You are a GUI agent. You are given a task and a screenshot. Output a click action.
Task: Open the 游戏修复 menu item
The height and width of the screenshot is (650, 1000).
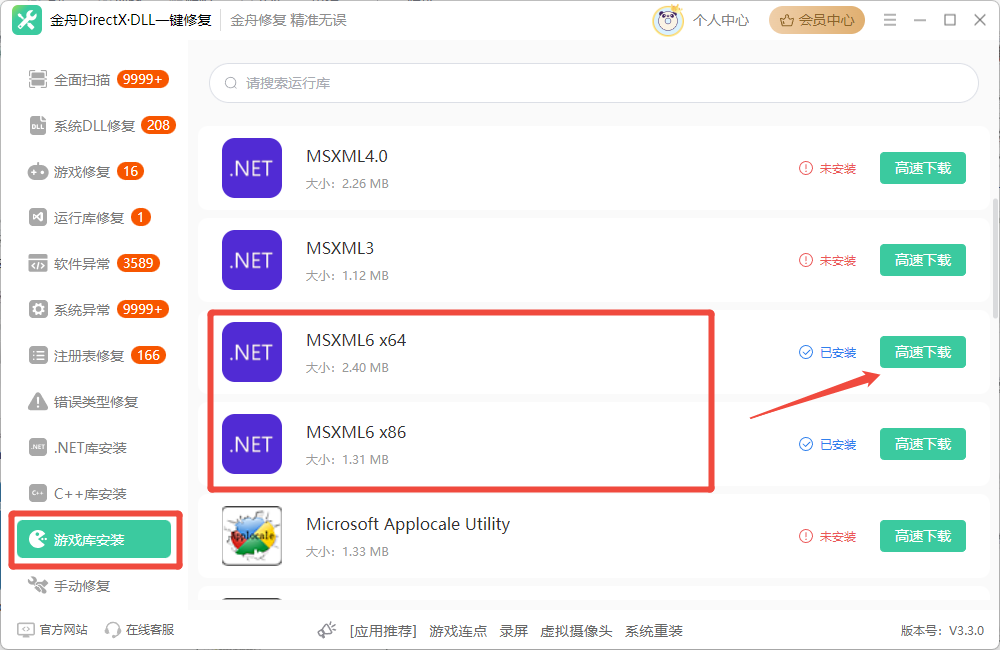click(96, 171)
